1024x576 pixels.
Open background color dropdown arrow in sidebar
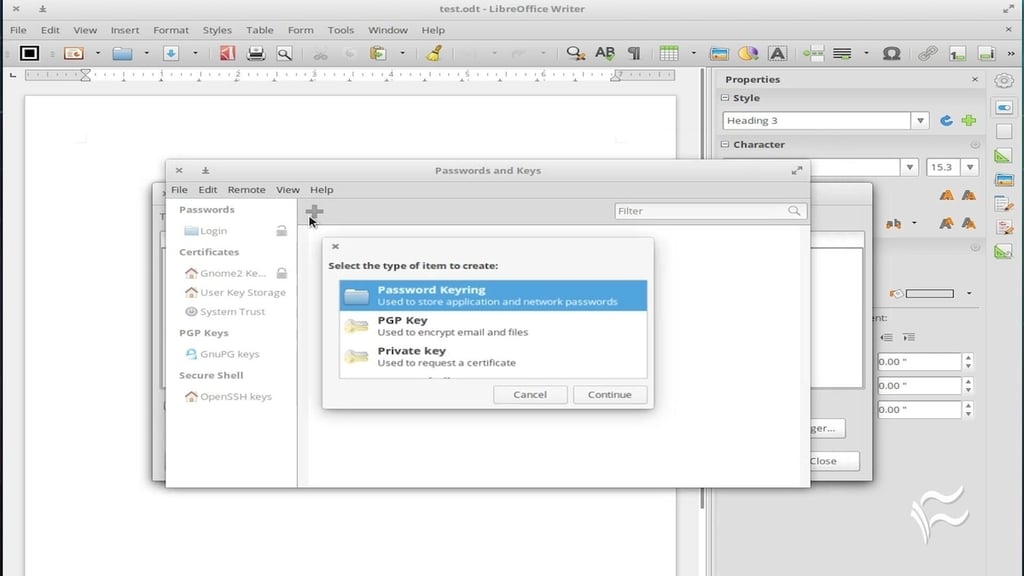click(969, 294)
